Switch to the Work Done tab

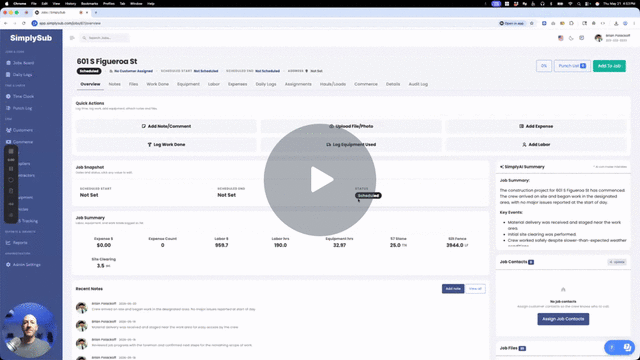click(158, 84)
